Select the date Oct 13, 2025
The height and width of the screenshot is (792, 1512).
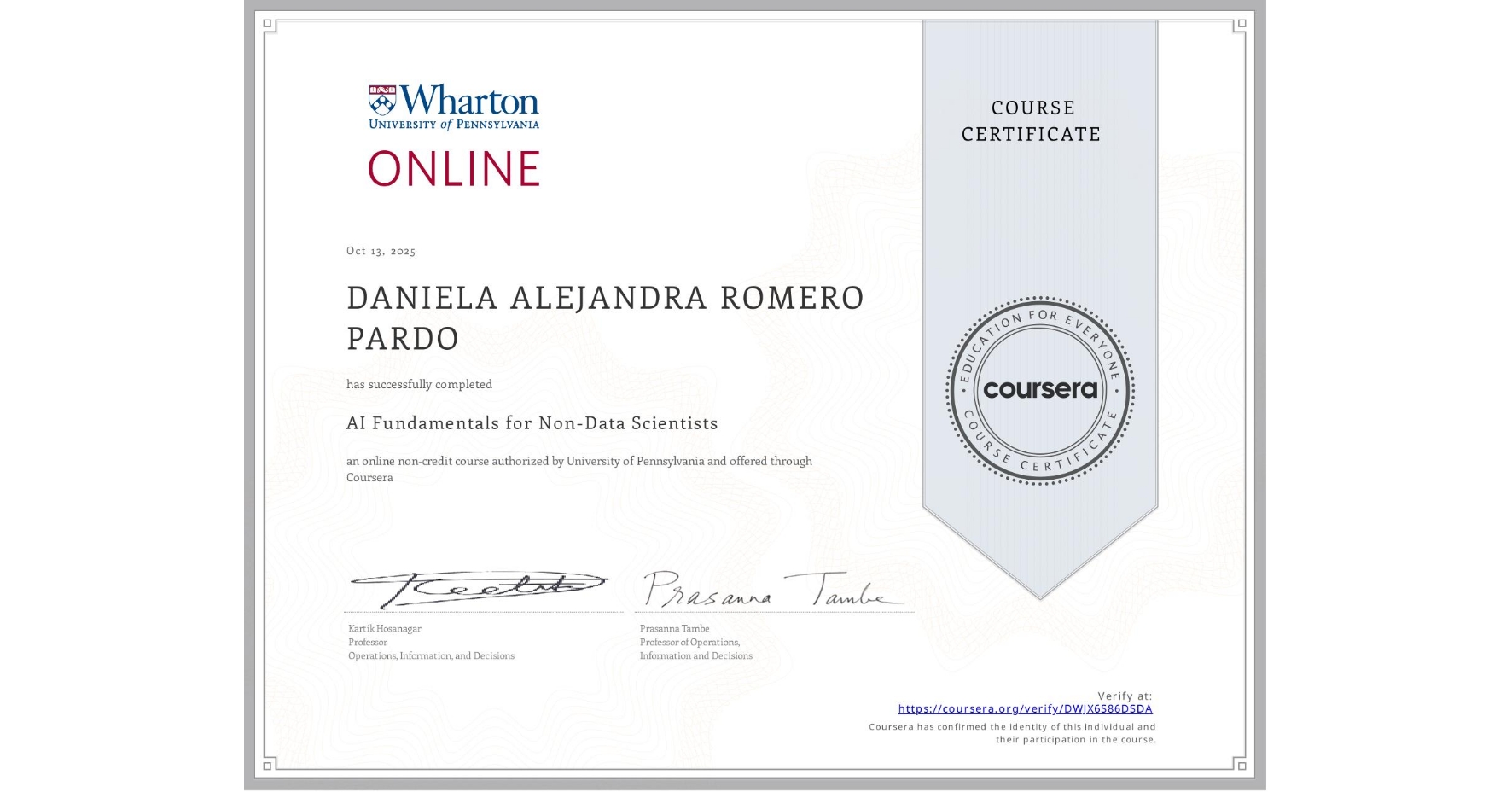pyautogui.click(x=381, y=251)
